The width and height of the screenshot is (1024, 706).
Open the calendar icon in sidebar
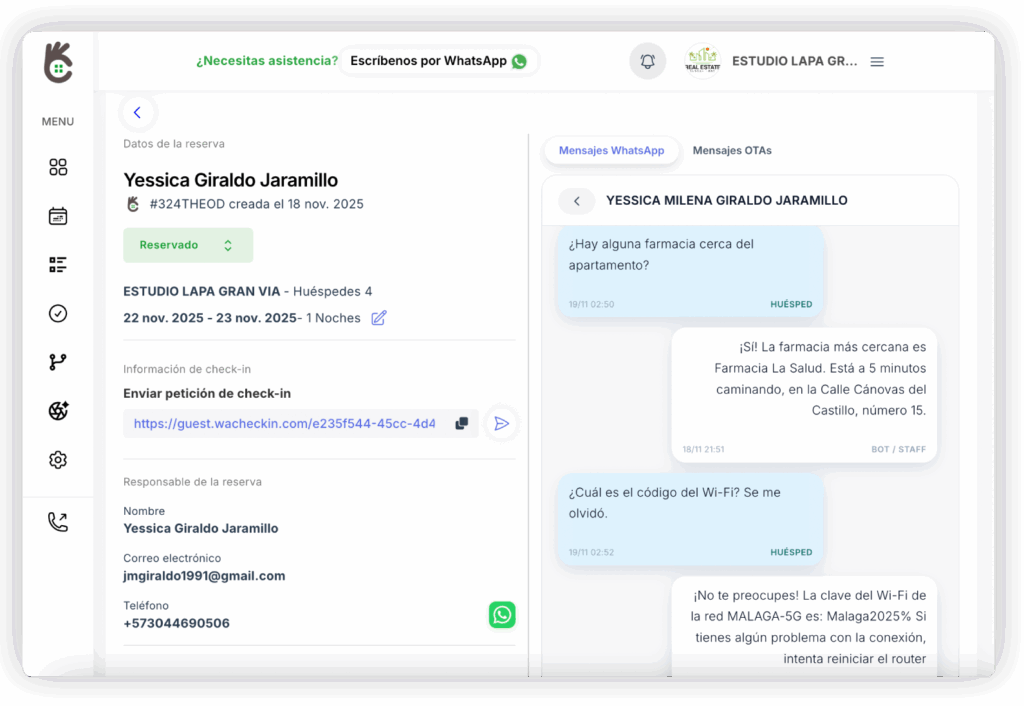[58, 216]
